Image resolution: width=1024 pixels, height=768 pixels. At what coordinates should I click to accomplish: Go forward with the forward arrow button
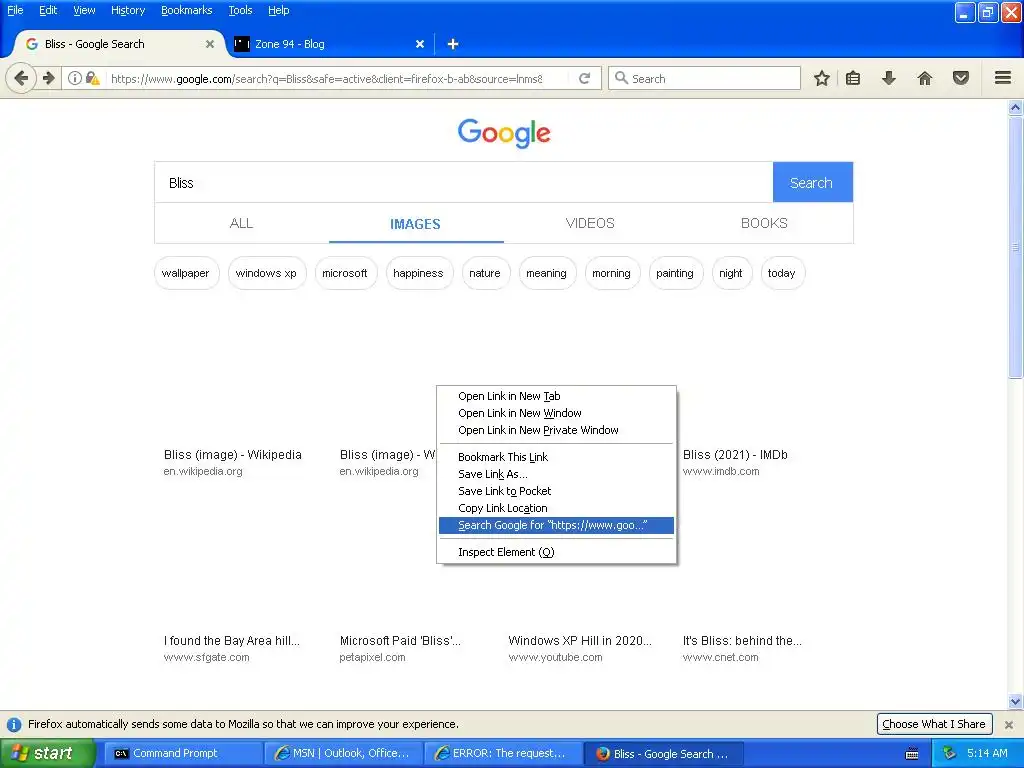click(49, 78)
